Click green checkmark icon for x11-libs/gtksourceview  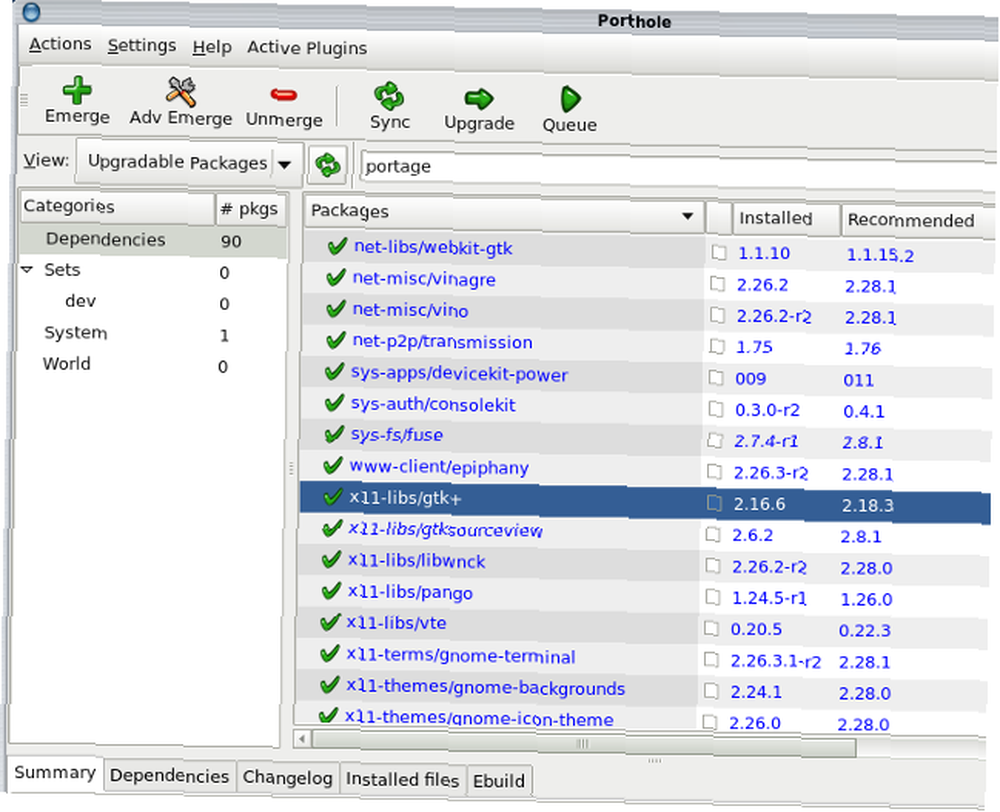(332, 528)
